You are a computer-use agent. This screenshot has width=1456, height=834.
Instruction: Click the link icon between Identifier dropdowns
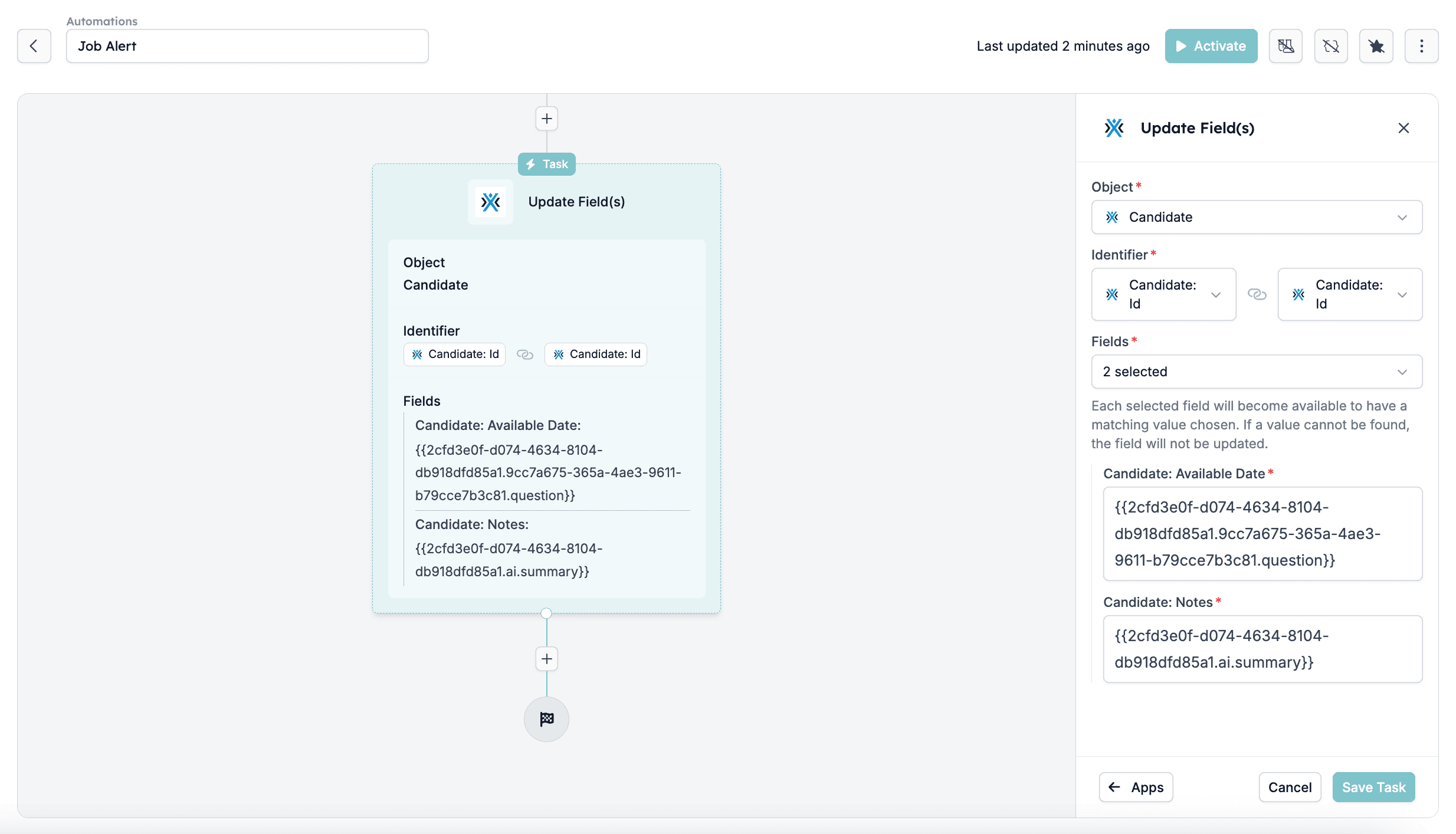click(1257, 294)
